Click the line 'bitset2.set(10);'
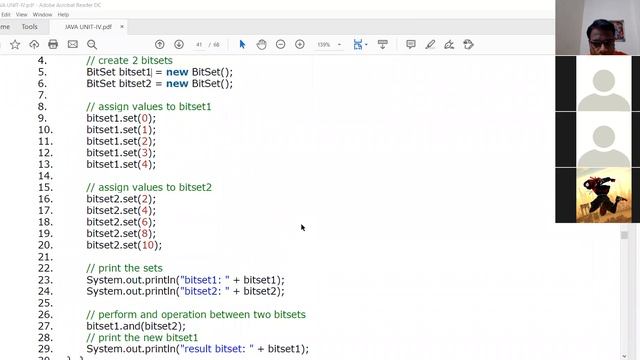The width and height of the screenshot is (640, 360). click(124, 245)
